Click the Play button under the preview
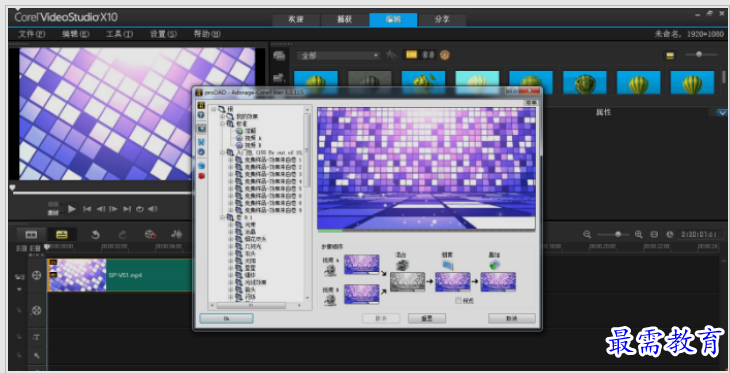Screen dimensions: 730x373 (72, 209)
